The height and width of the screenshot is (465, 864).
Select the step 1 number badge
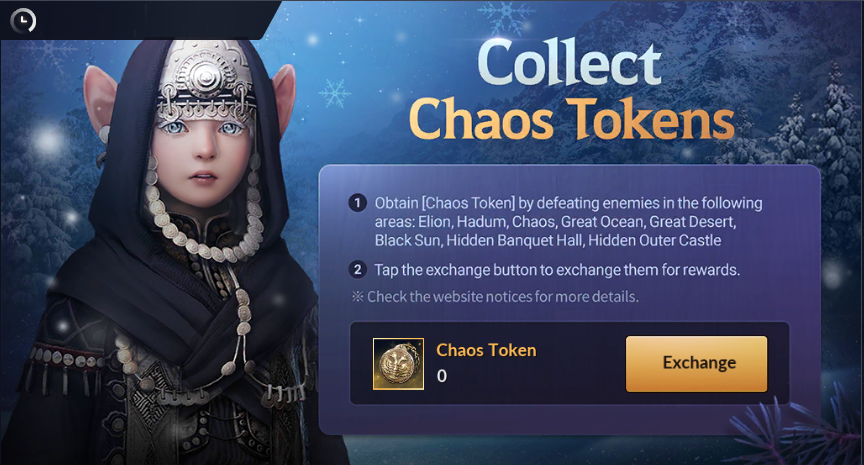point(357,203)
